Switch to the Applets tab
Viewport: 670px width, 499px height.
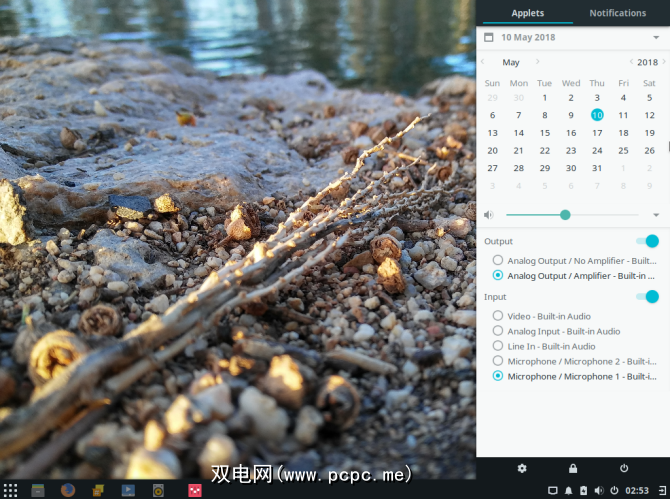[528, 13]
